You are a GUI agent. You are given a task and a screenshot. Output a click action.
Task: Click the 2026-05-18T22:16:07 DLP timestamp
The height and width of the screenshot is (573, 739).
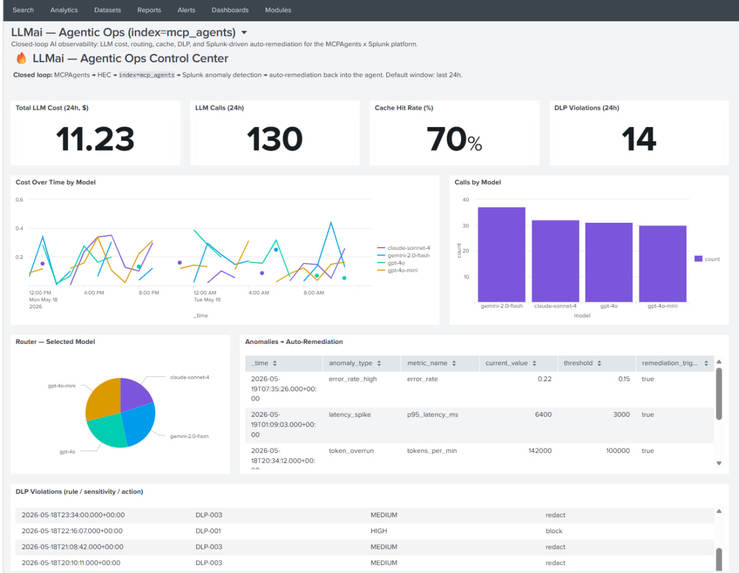[x=72, y=531]
